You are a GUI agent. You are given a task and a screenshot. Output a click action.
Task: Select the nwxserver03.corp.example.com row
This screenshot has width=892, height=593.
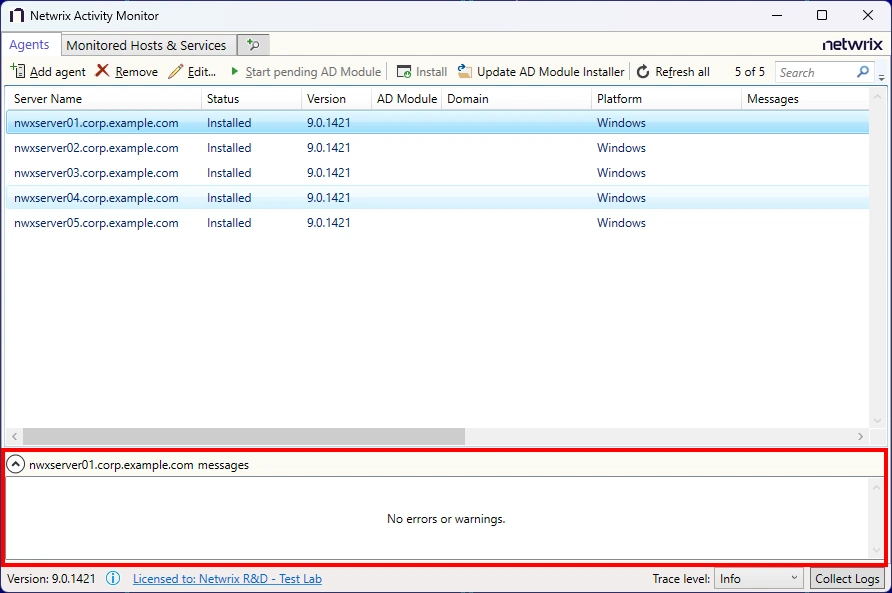[x=96, y=173]
